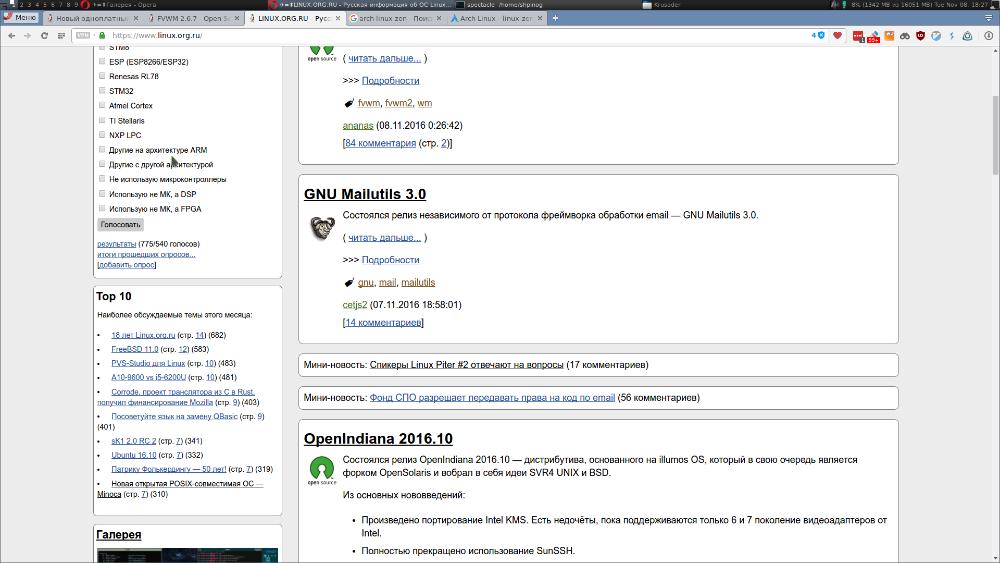Check Другие с другой архитектурой
The image size is (1000, 563).
(102, 164)
